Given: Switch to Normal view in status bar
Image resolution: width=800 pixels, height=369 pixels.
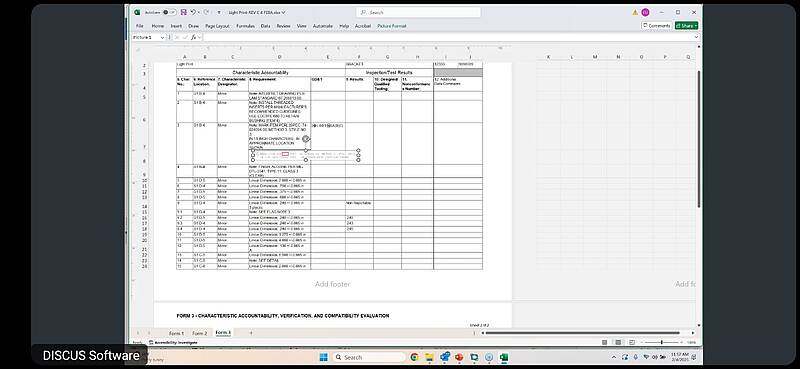Looking at the screenshot, I should point(605,342).
